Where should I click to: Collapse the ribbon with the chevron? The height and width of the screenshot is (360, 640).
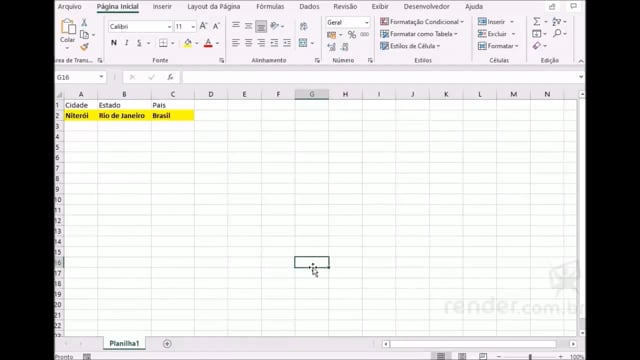pos(581,61)
